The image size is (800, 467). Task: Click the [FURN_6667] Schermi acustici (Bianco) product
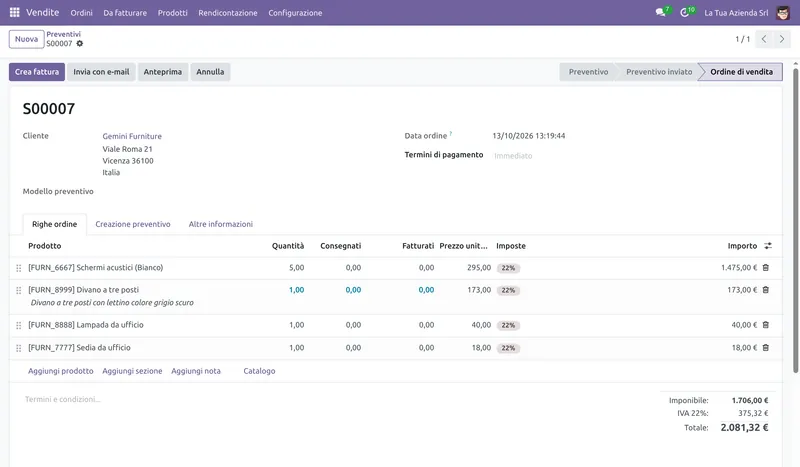95,267
